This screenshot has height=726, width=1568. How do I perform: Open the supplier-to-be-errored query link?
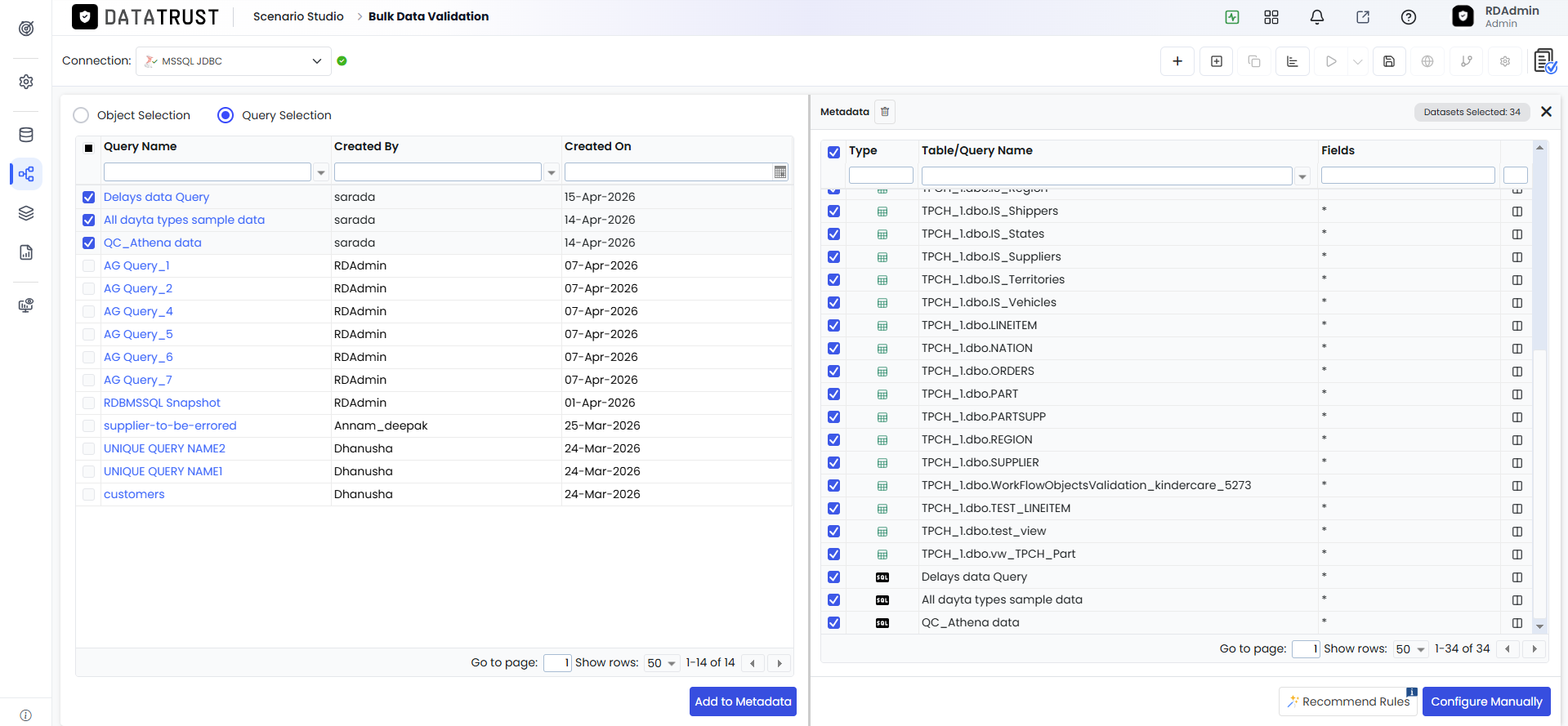[170, 425]
